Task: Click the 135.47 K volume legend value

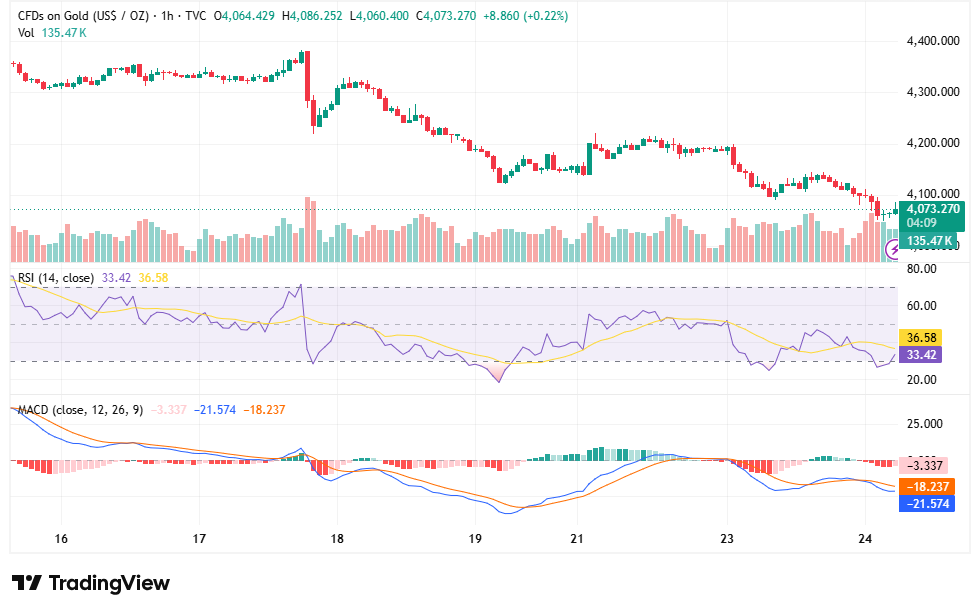Action: pos(64,32)
